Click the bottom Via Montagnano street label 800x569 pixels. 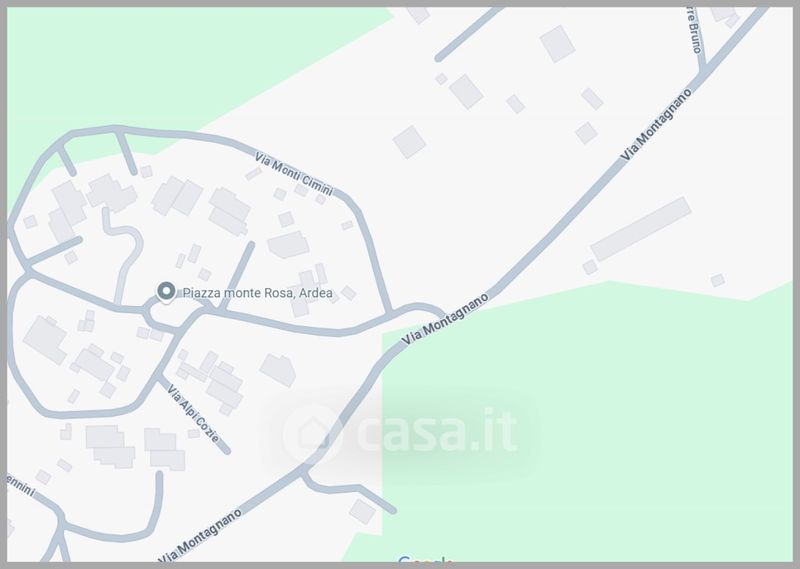coord(200,536)
